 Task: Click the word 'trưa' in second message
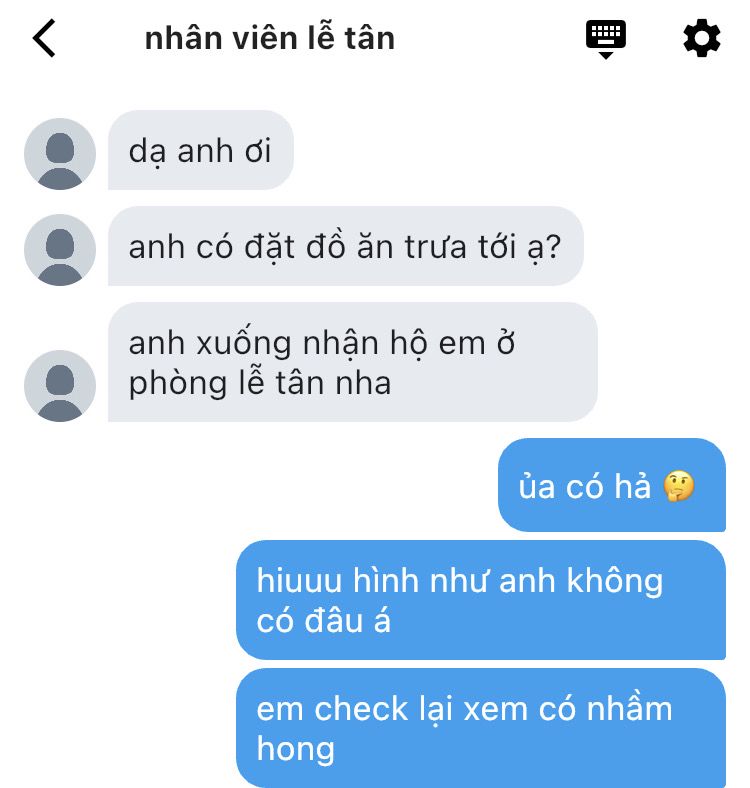[436, 248]
